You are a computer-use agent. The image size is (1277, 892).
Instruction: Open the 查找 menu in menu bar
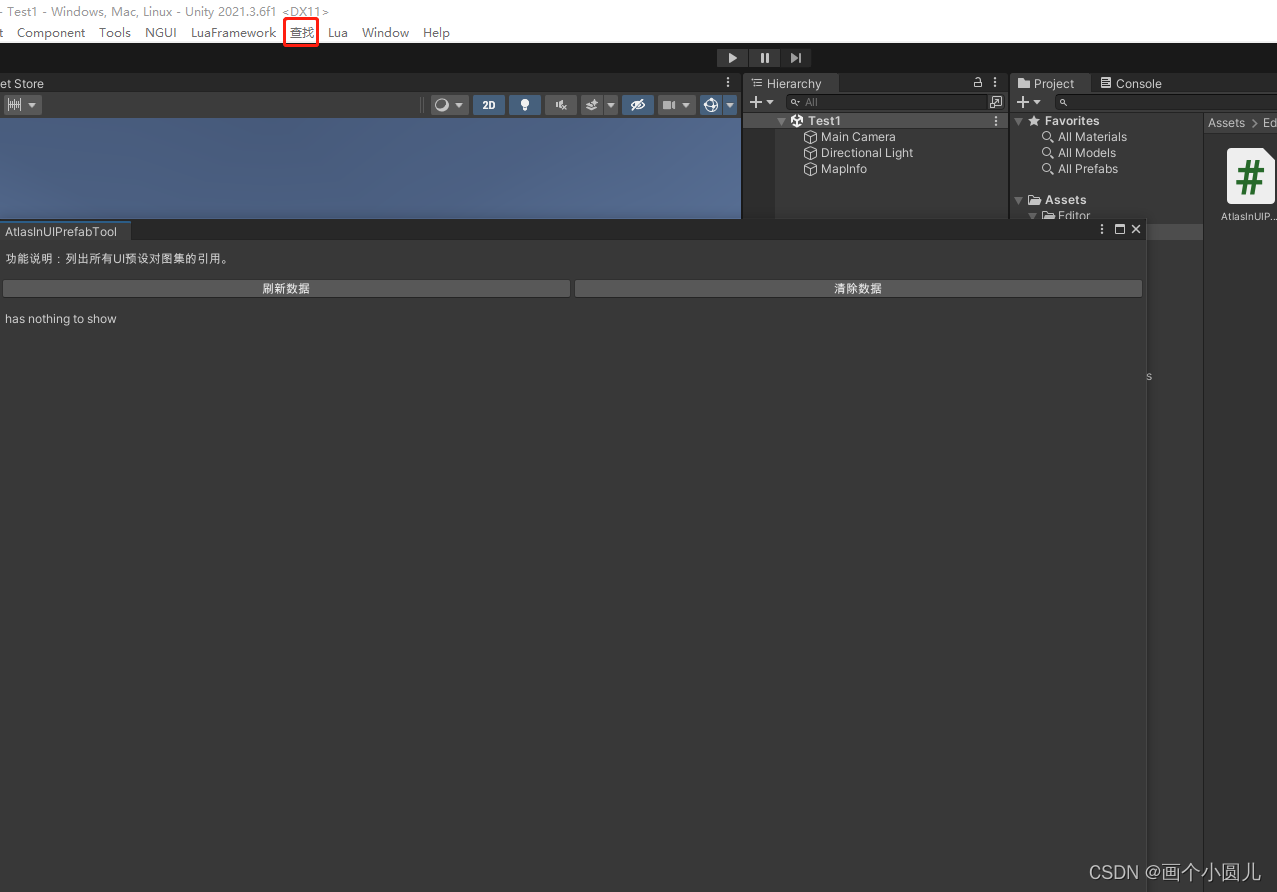tap(301, 32)
